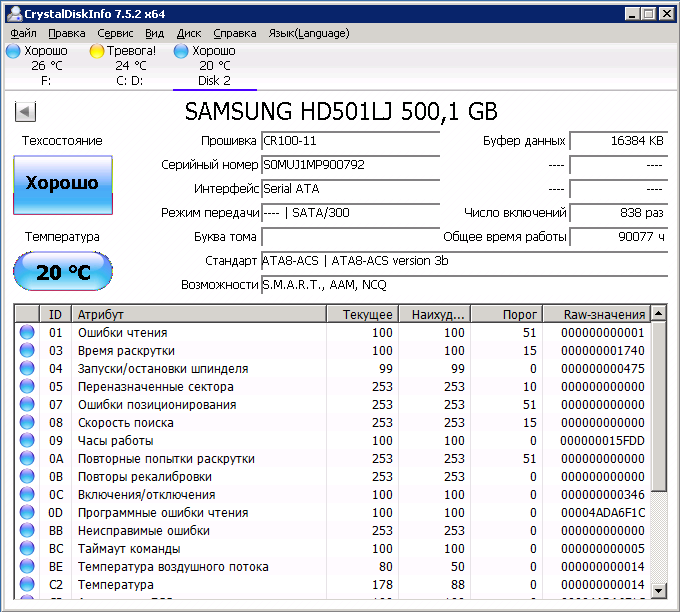Click the Число включений value 838 раз
This screenshot has height=612, width=680.
point(618,213)
